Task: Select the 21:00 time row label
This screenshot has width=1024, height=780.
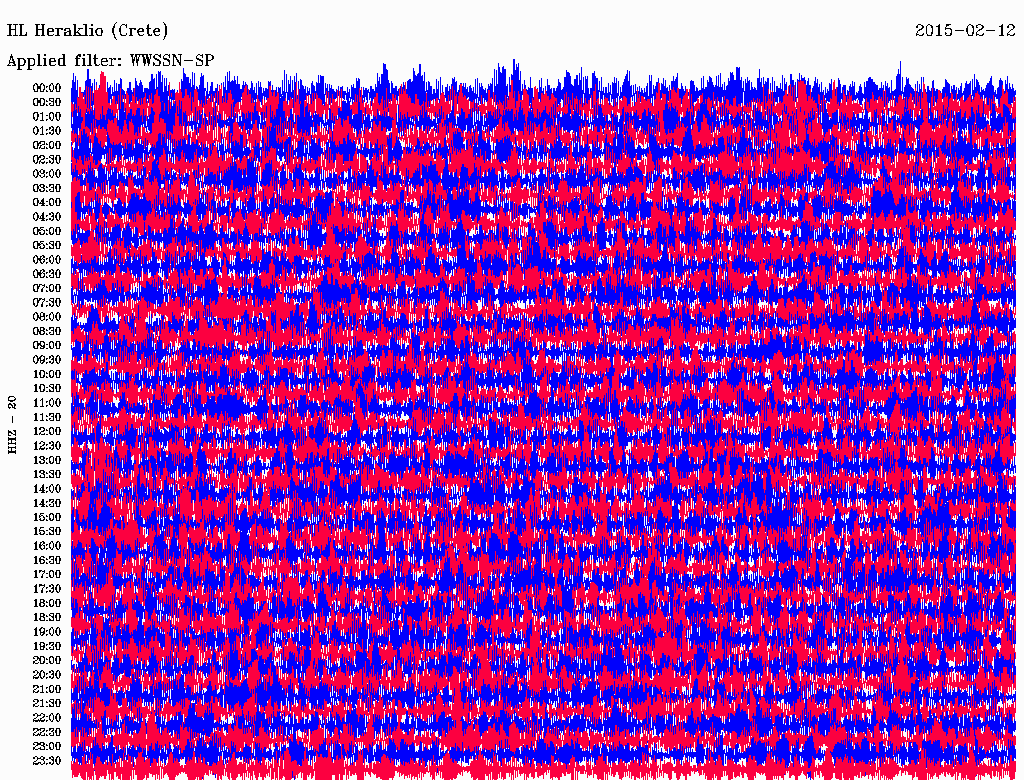Action: pos(47,689)
